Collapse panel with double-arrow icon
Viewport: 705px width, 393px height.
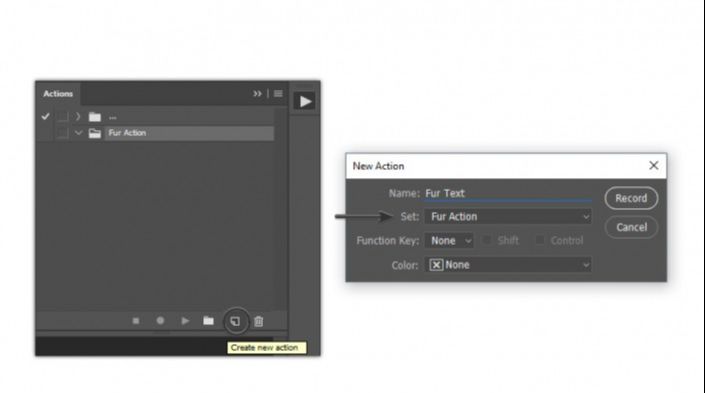(257, 94)
